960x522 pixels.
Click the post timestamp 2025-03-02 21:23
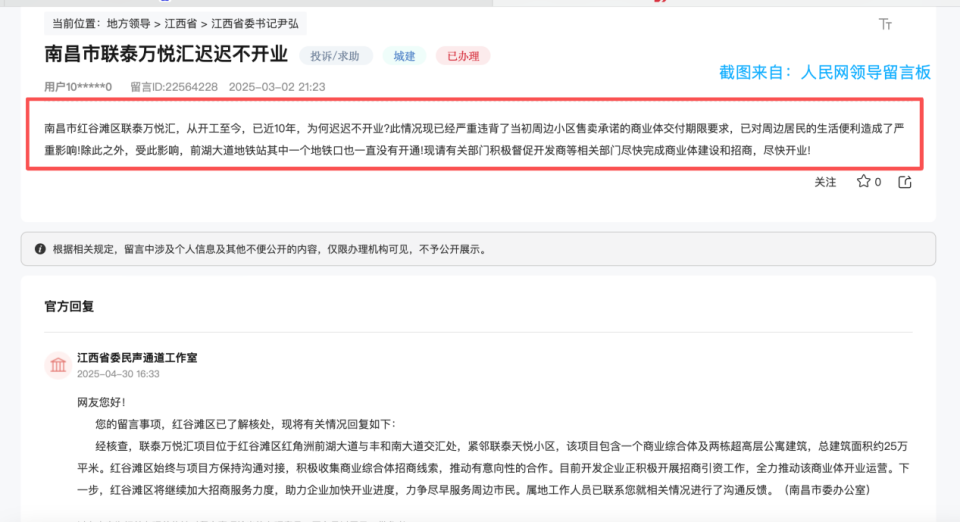click(277, 87)
